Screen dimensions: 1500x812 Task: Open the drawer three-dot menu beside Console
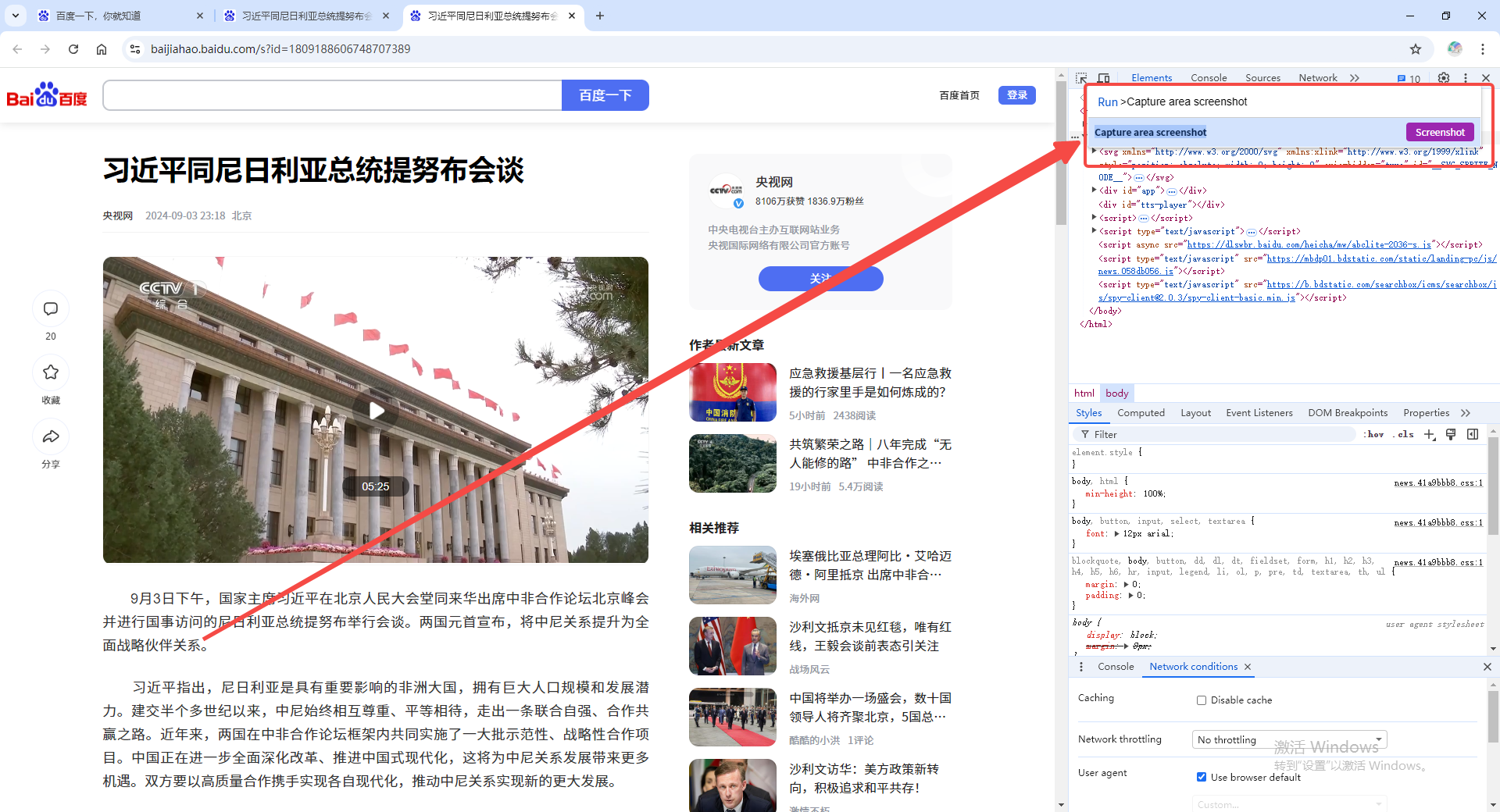(x=1081, y=667)
